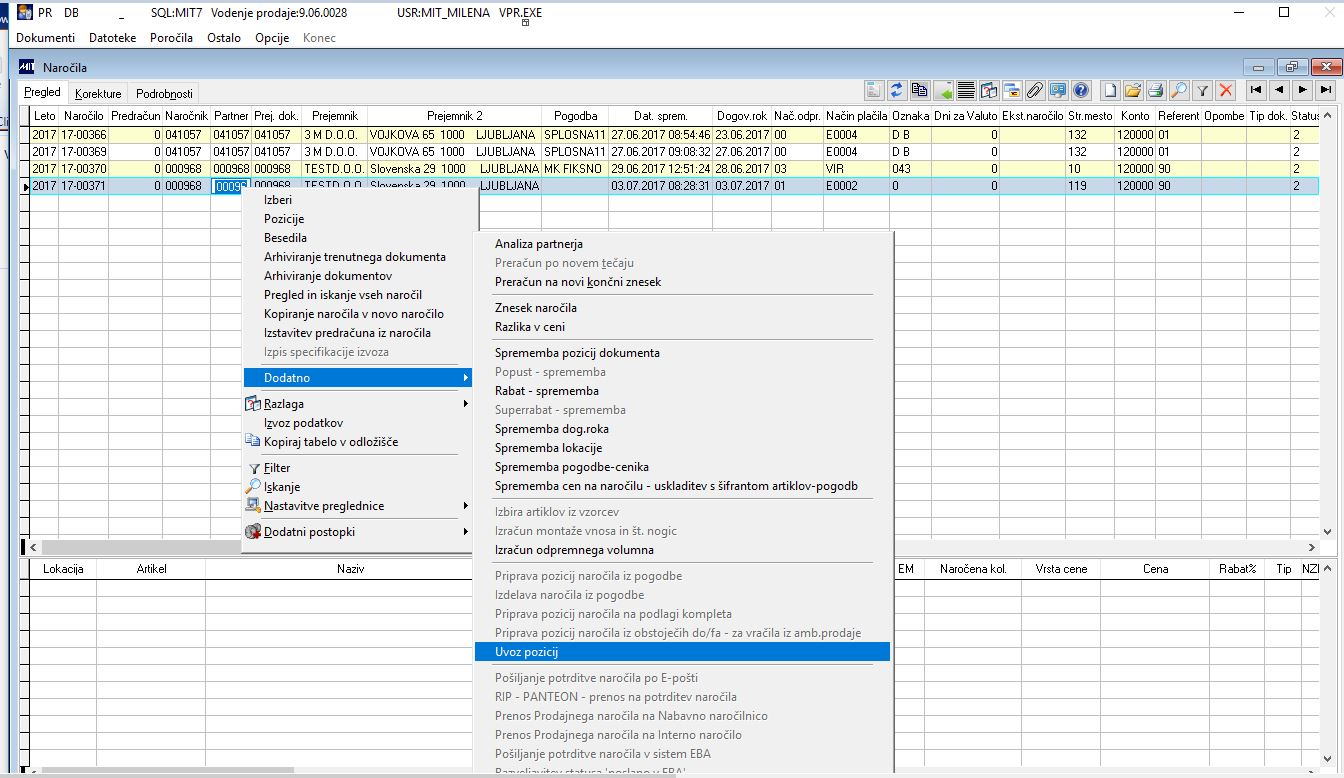
Task: Click the printer icon in toolbar
Action: (1156, 90)
